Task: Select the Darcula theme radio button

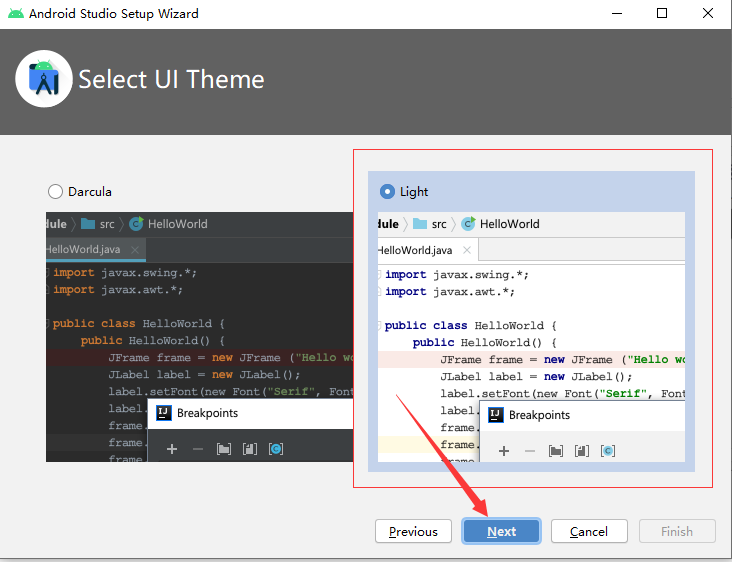Action: click(x=55, y=191)
